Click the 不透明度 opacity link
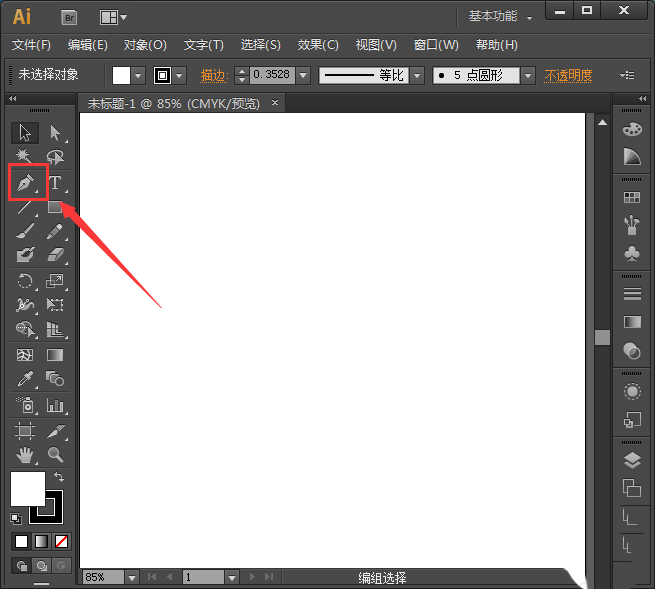Screen dimensions: 655x589 [568, 76]
